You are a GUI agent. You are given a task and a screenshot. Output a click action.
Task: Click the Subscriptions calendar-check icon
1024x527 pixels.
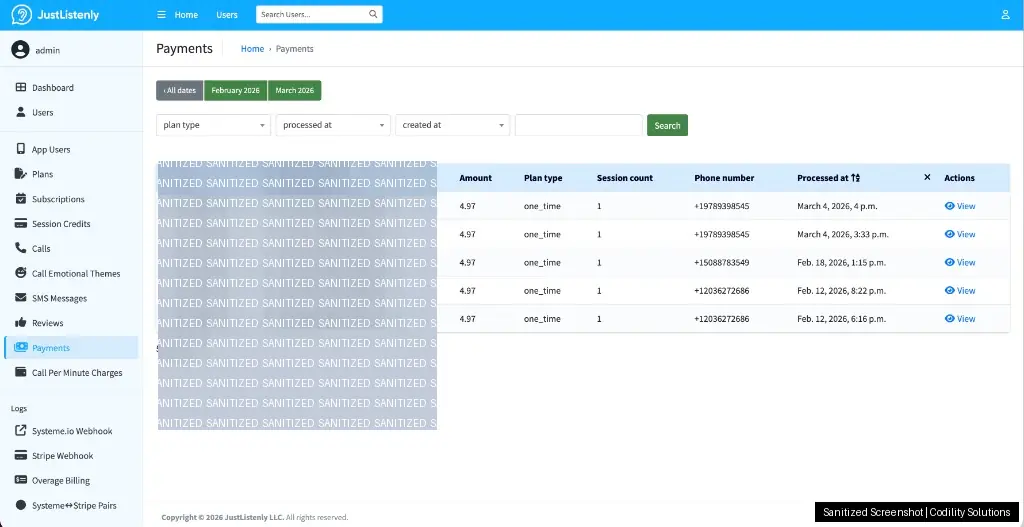pyautogui.click(x=21, y=199)
